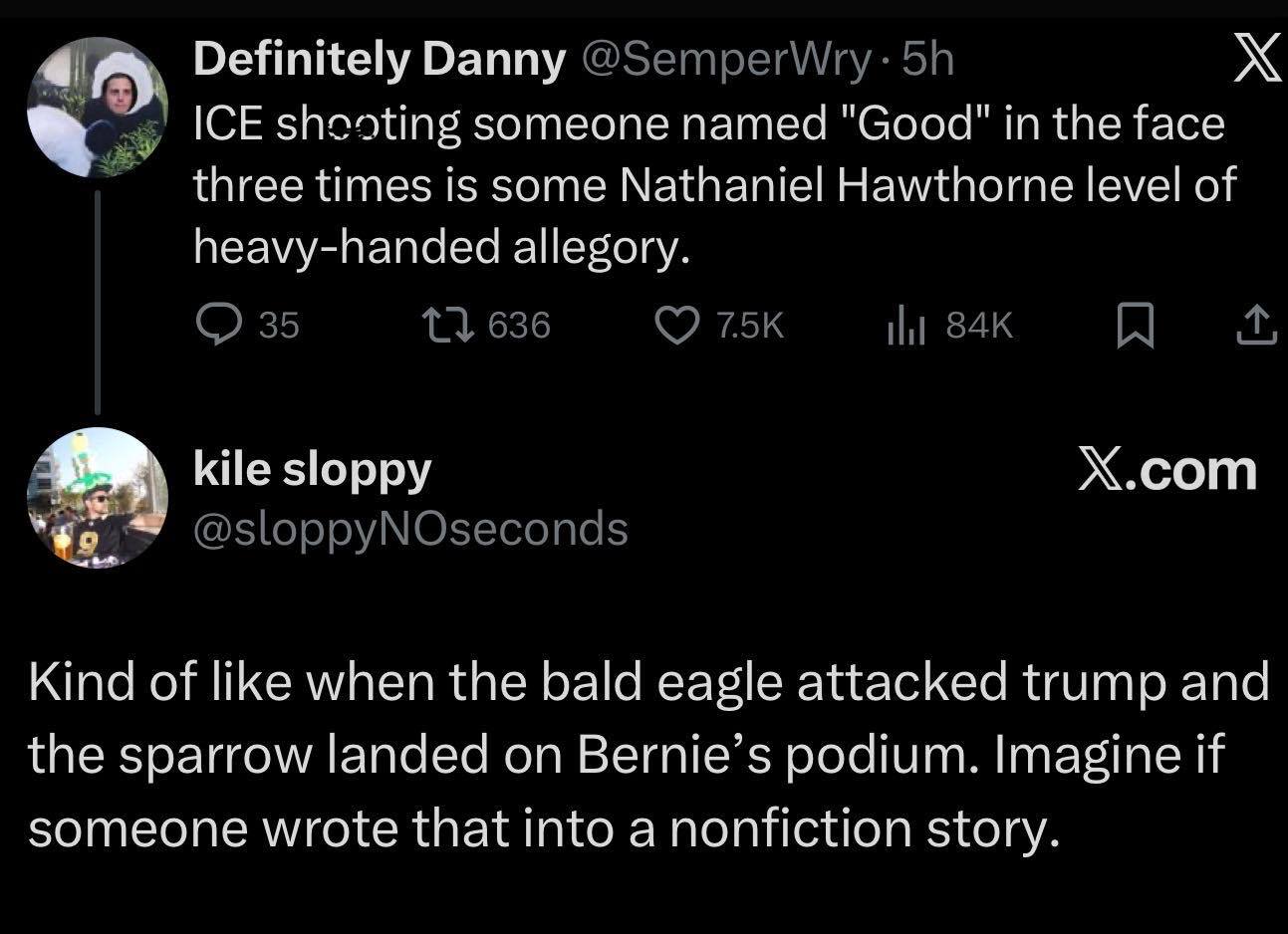Open Definitely Danny's profile picture
The height and width of the screenshot is (934, 1288).
coord(97,108)
